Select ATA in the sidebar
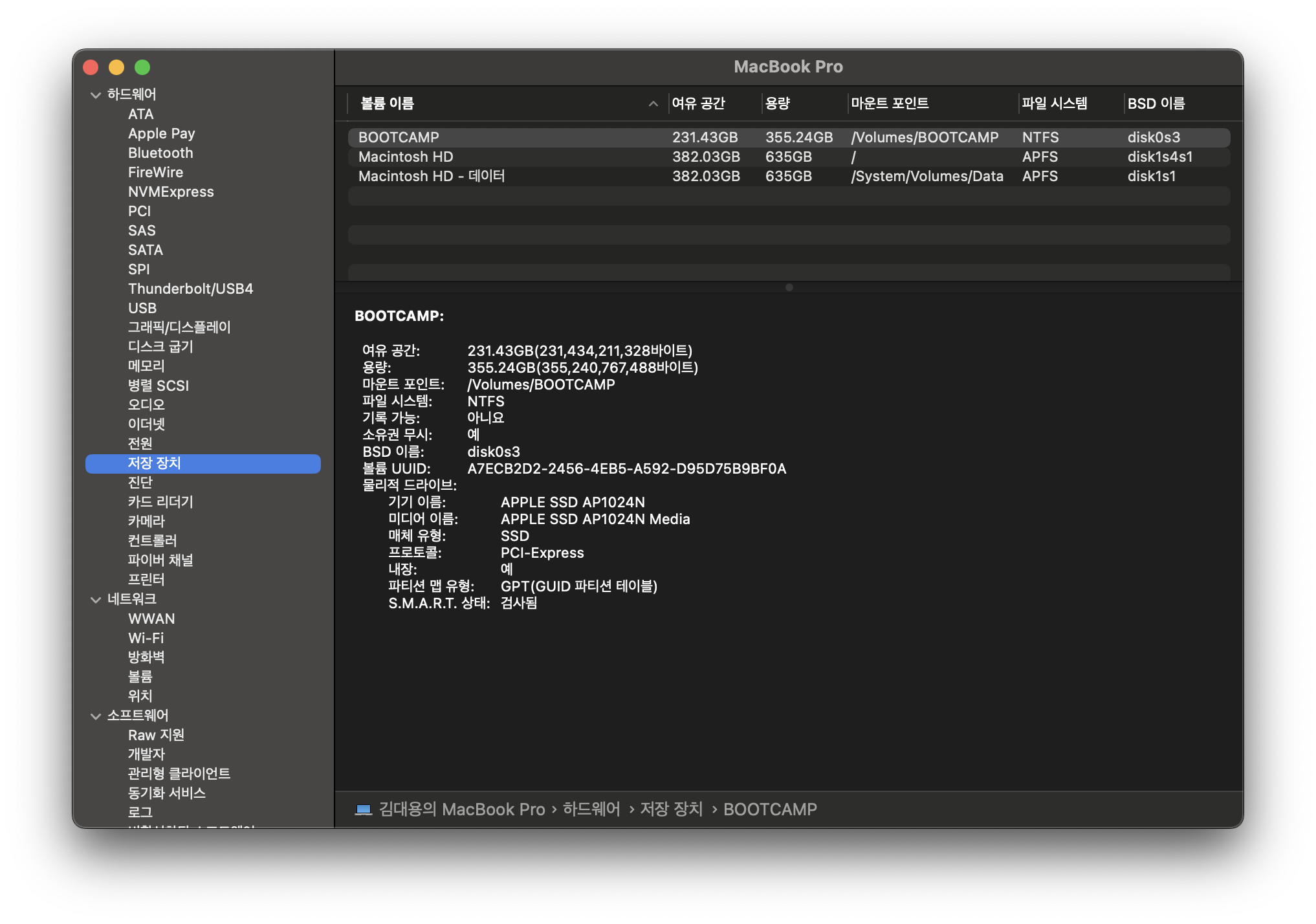 click(140, 114)
